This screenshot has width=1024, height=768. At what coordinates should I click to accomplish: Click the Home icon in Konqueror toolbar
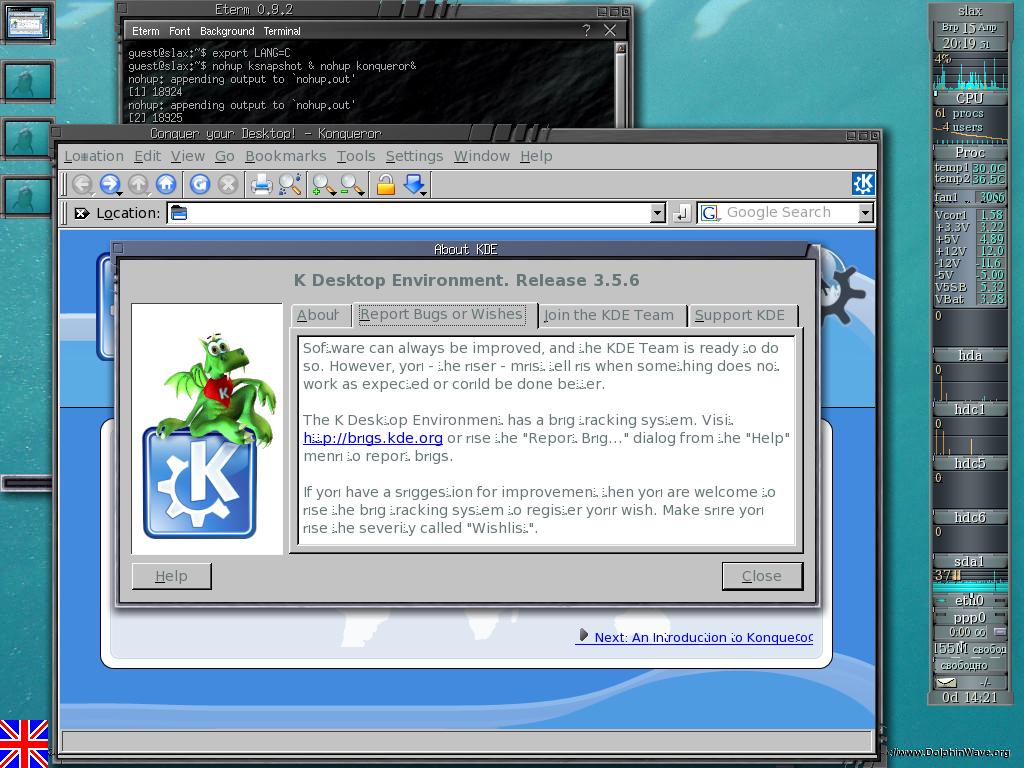[x=166, y=184]
